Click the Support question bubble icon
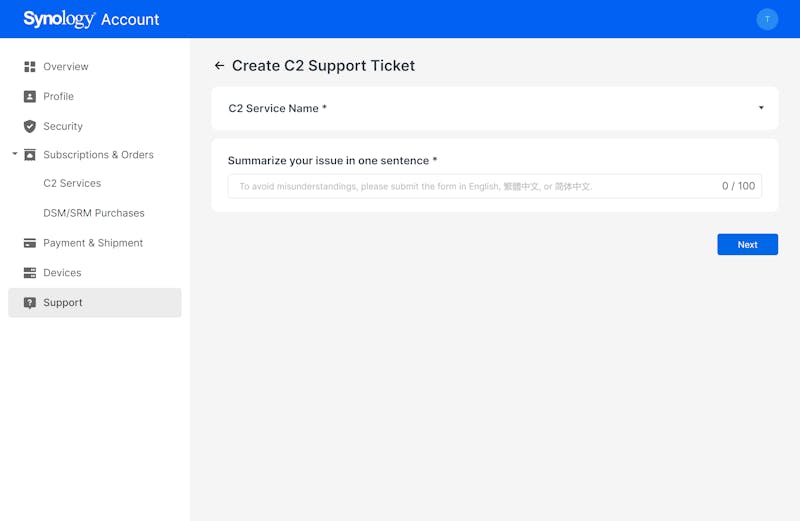This screenshot has width=800, height=521. (30, 303)
